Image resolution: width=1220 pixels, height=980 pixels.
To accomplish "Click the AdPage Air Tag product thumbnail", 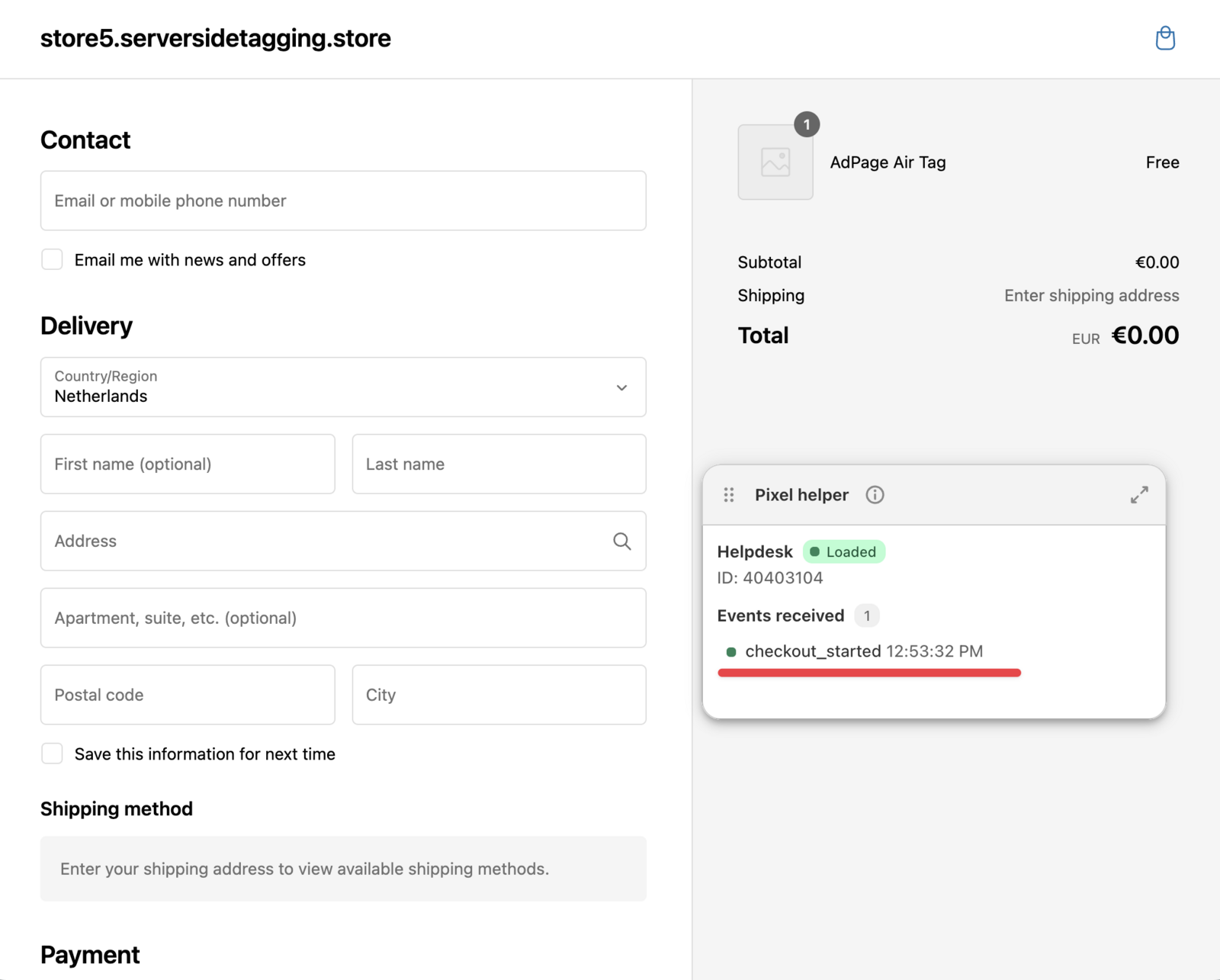I will (x=775, y=162).
